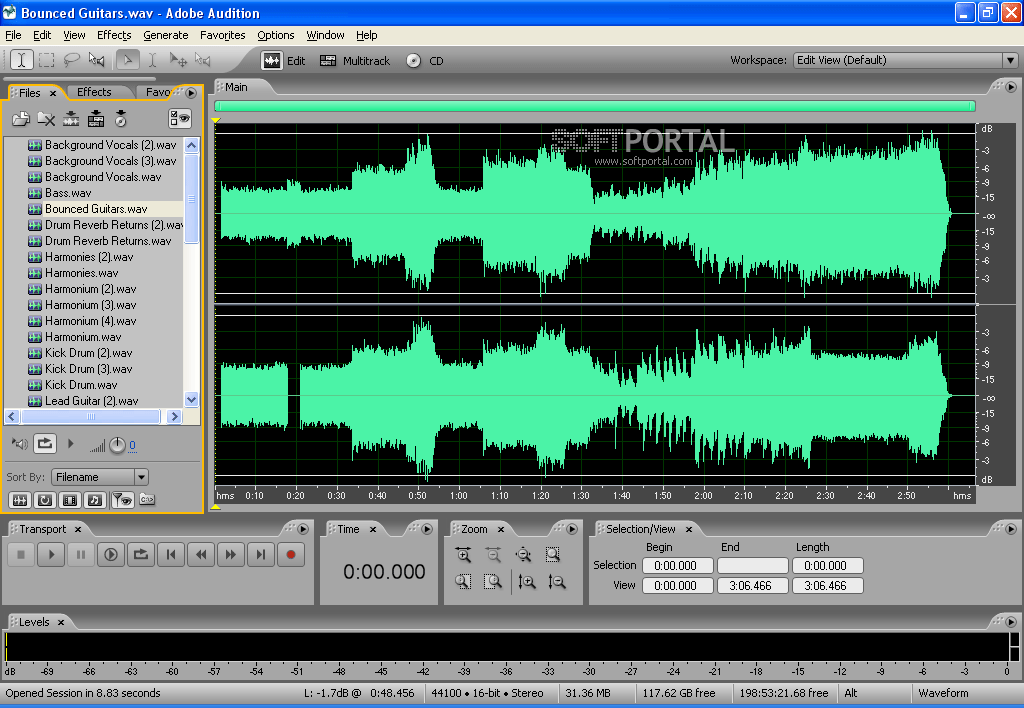Switch to CD view
1024x708 pixels.
424,61
